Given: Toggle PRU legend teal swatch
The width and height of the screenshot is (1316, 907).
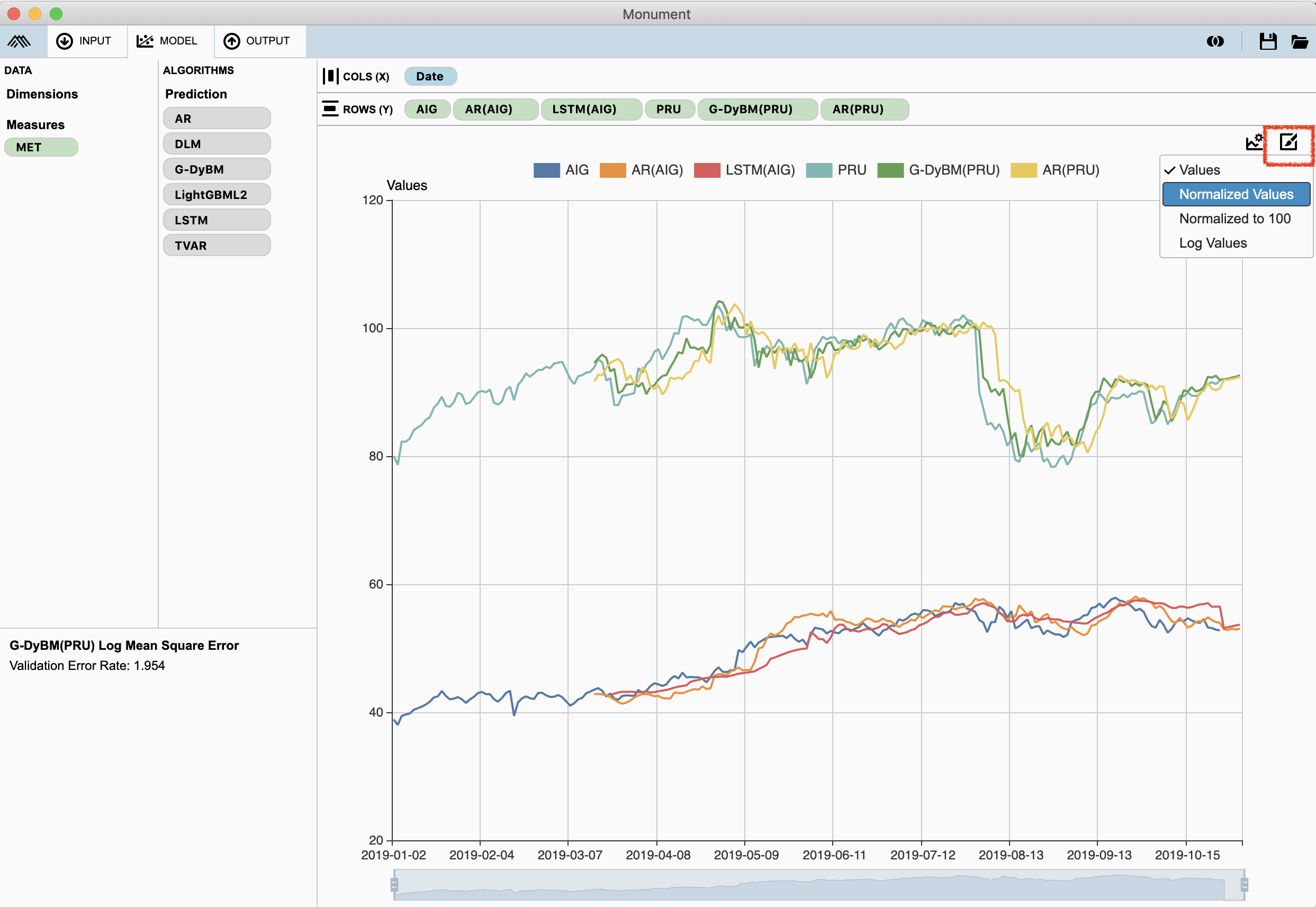Looking at the screenshot, I should [818, 170].
